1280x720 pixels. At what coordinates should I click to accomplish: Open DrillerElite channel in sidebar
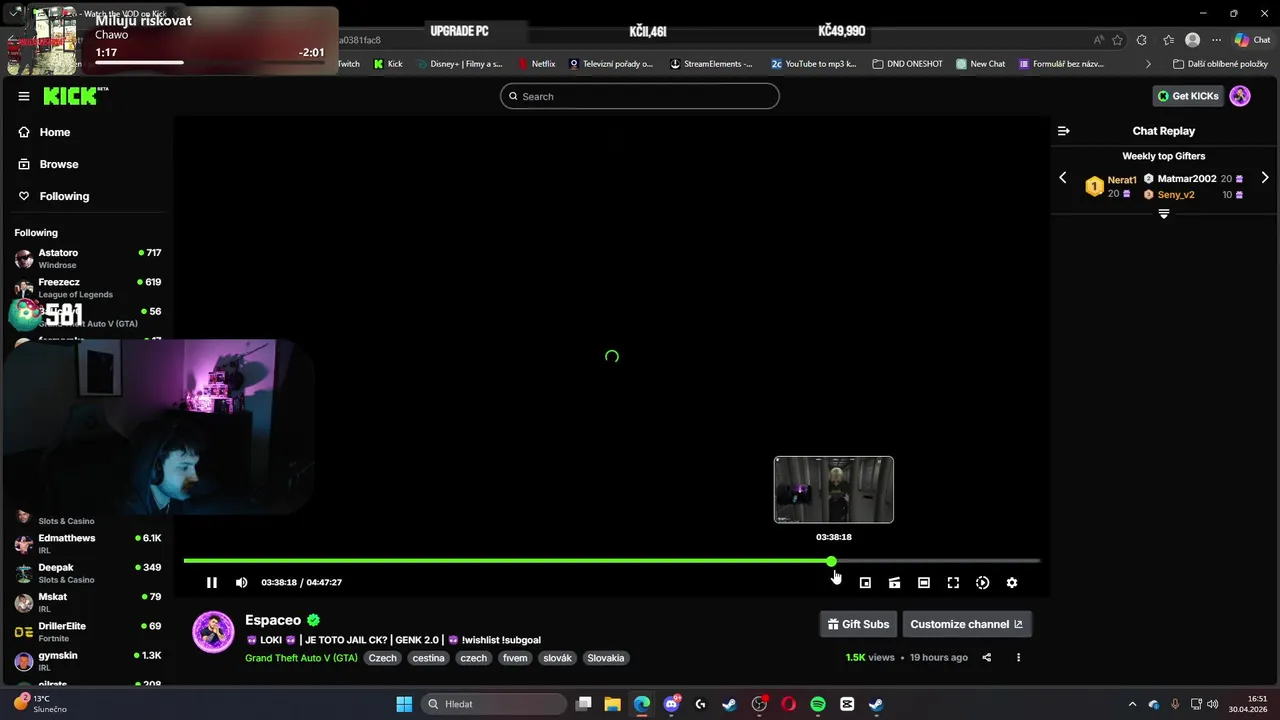87,632
